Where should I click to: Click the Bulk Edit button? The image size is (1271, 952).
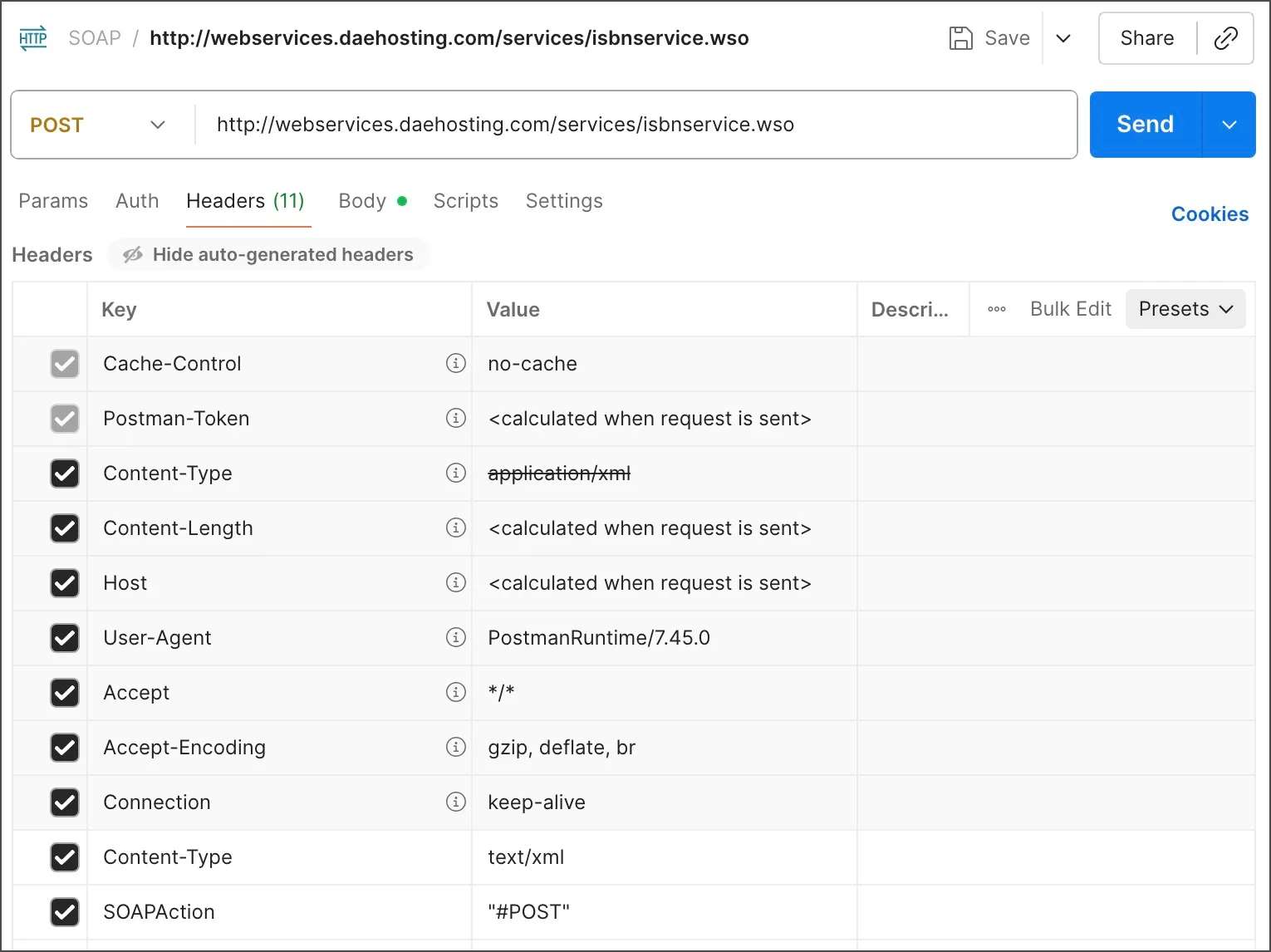pos(1071,309)
